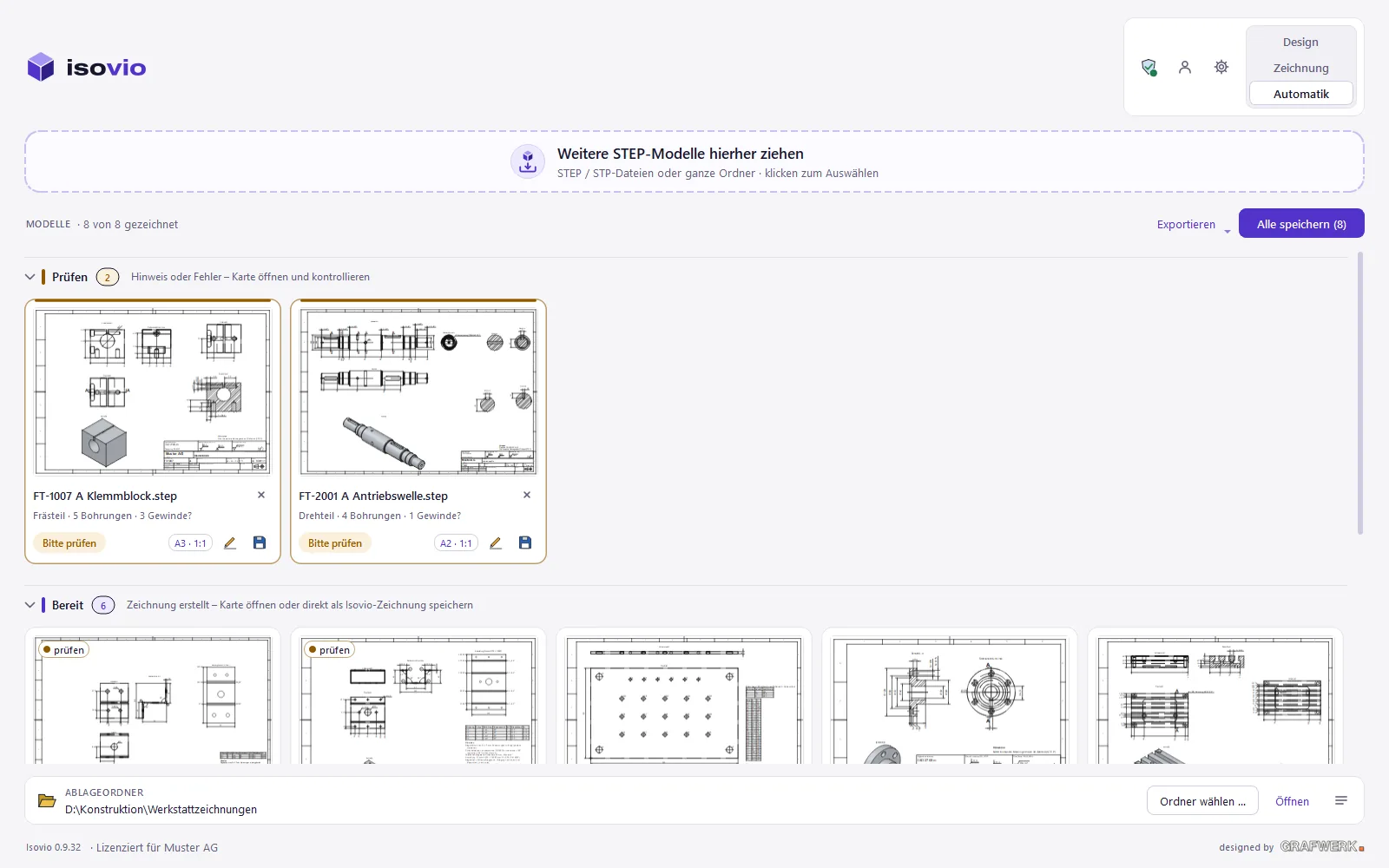Click the STEP import icon in drop zone
Screen dimensions: 1389x868
pos(528,161)
